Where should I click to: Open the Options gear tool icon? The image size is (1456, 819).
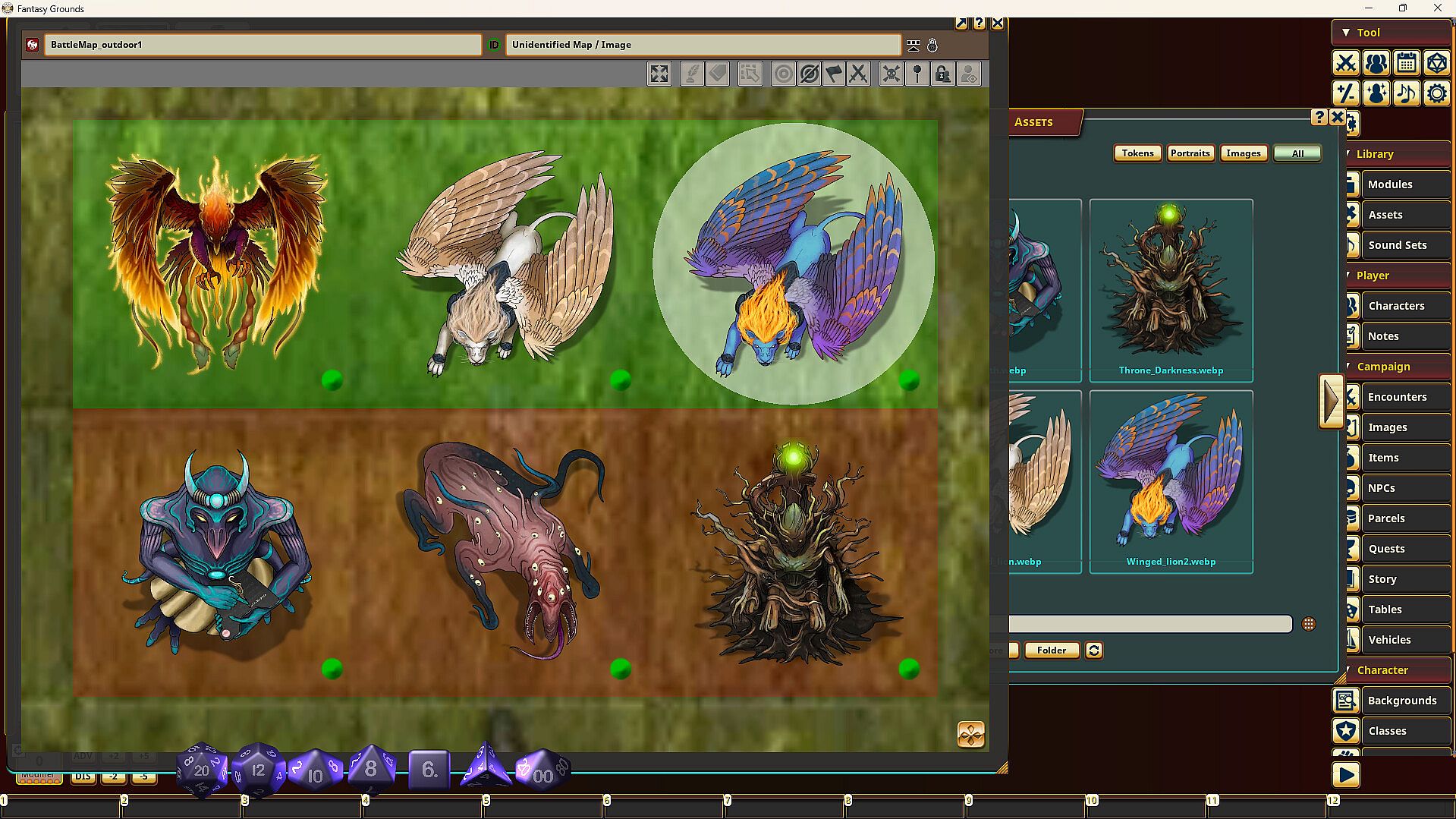pyautogui.click(x=1437, y=93)
